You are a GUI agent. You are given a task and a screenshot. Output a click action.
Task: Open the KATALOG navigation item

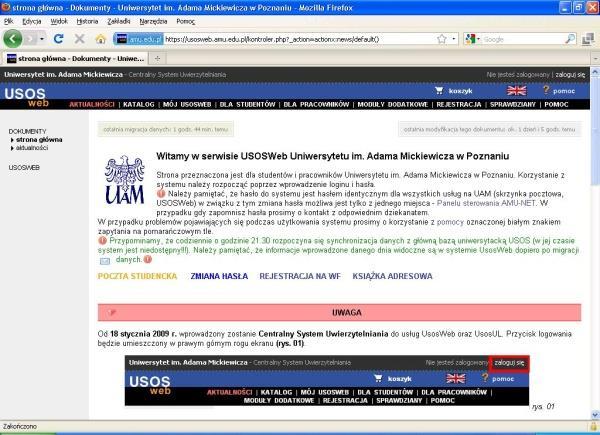tap(139, 104)
